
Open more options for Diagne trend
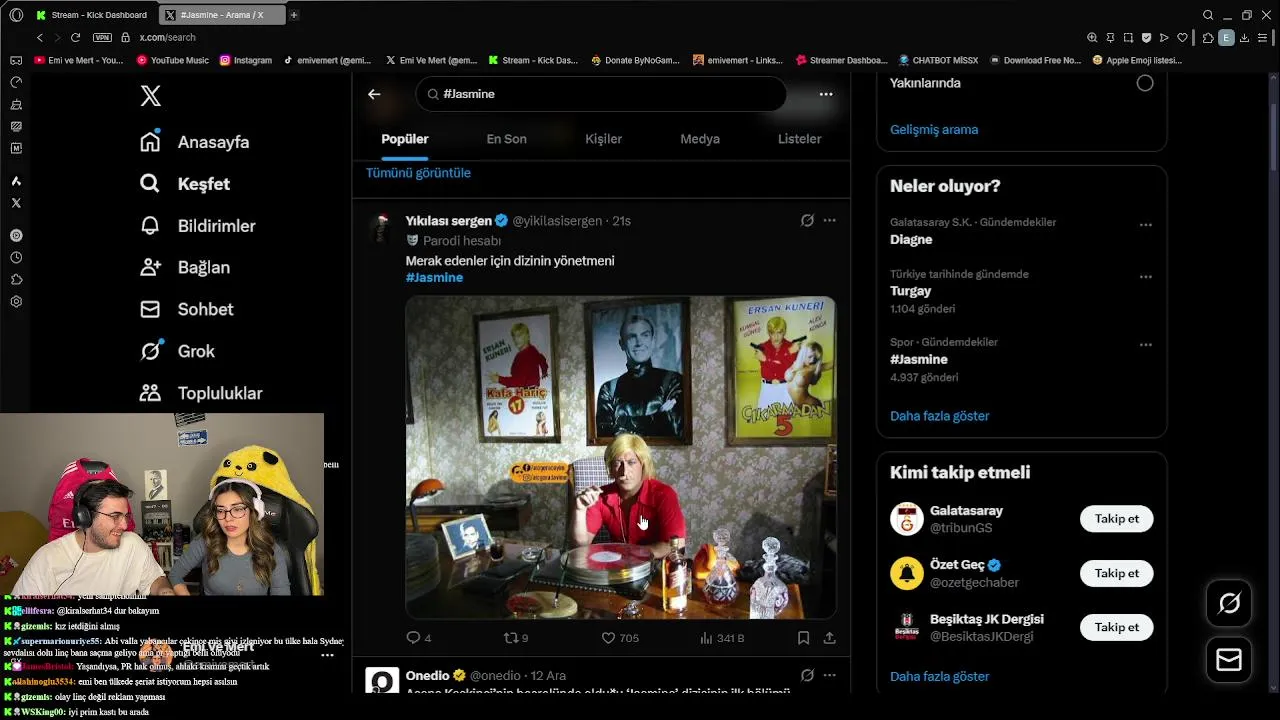coord(1145,225)
